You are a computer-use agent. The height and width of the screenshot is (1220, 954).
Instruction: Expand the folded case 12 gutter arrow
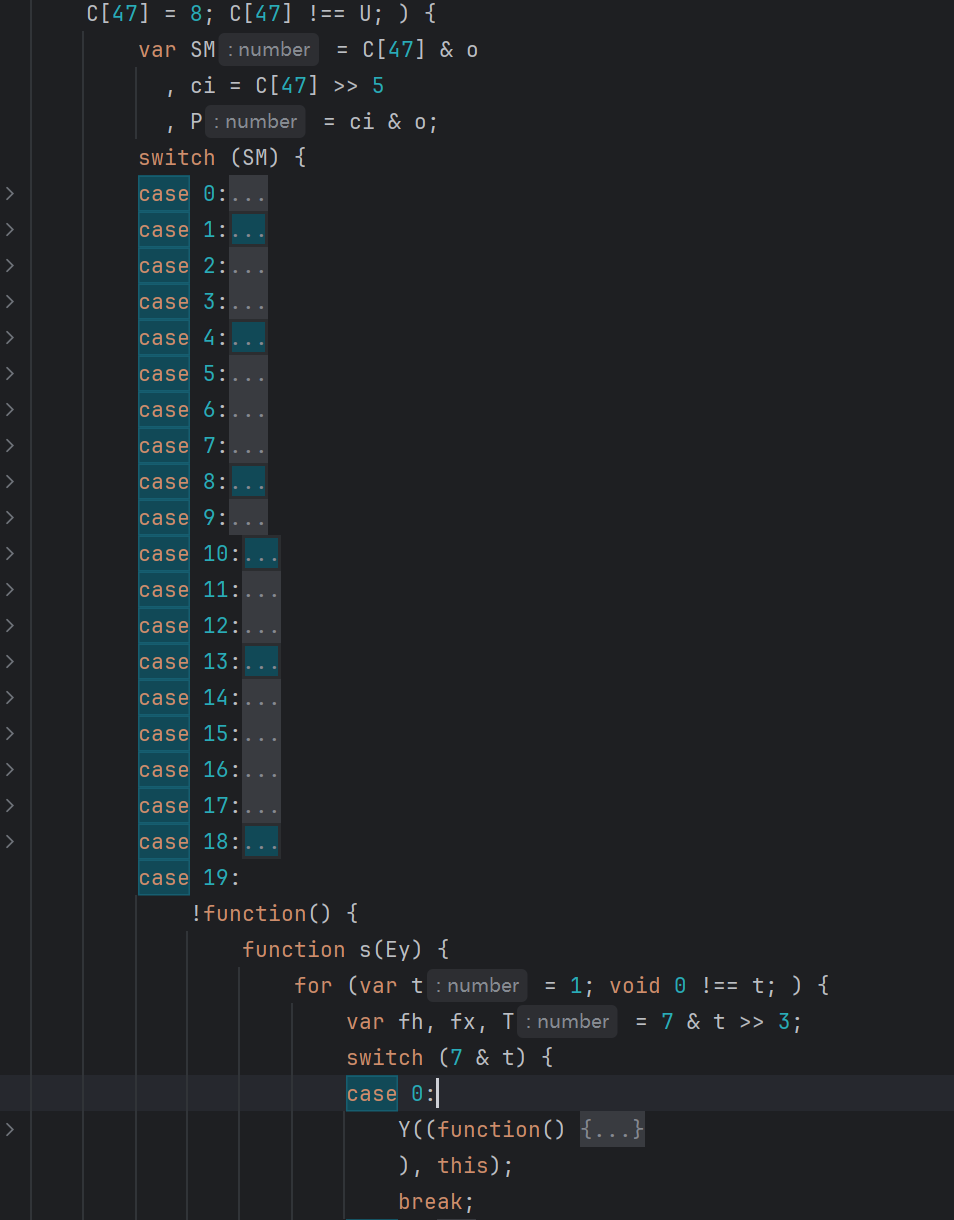9,626
